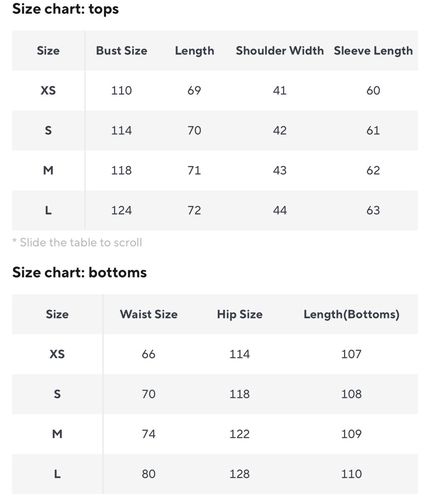Select the L row label in bottoms chart

(x=57, y=474)
